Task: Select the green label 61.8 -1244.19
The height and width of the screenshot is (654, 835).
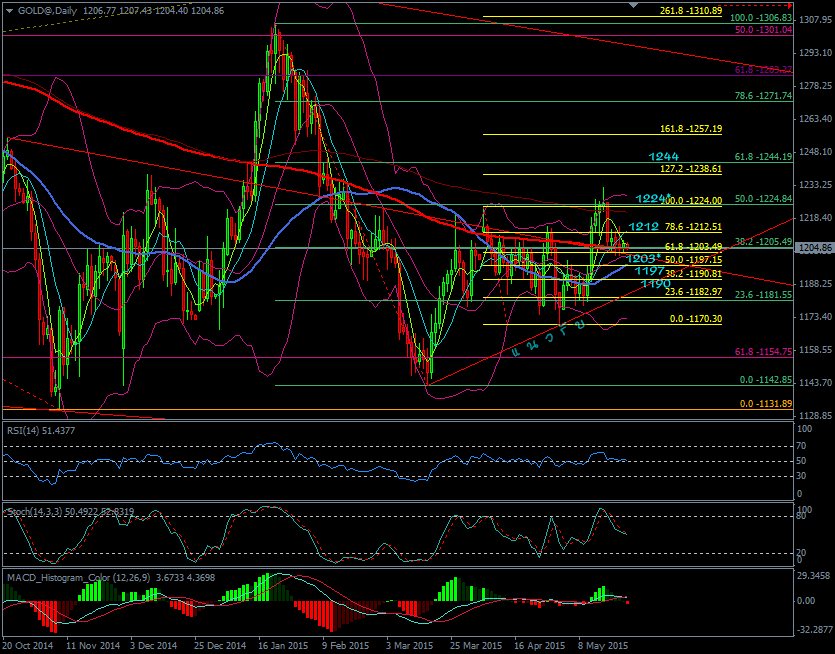Action: 764,157
